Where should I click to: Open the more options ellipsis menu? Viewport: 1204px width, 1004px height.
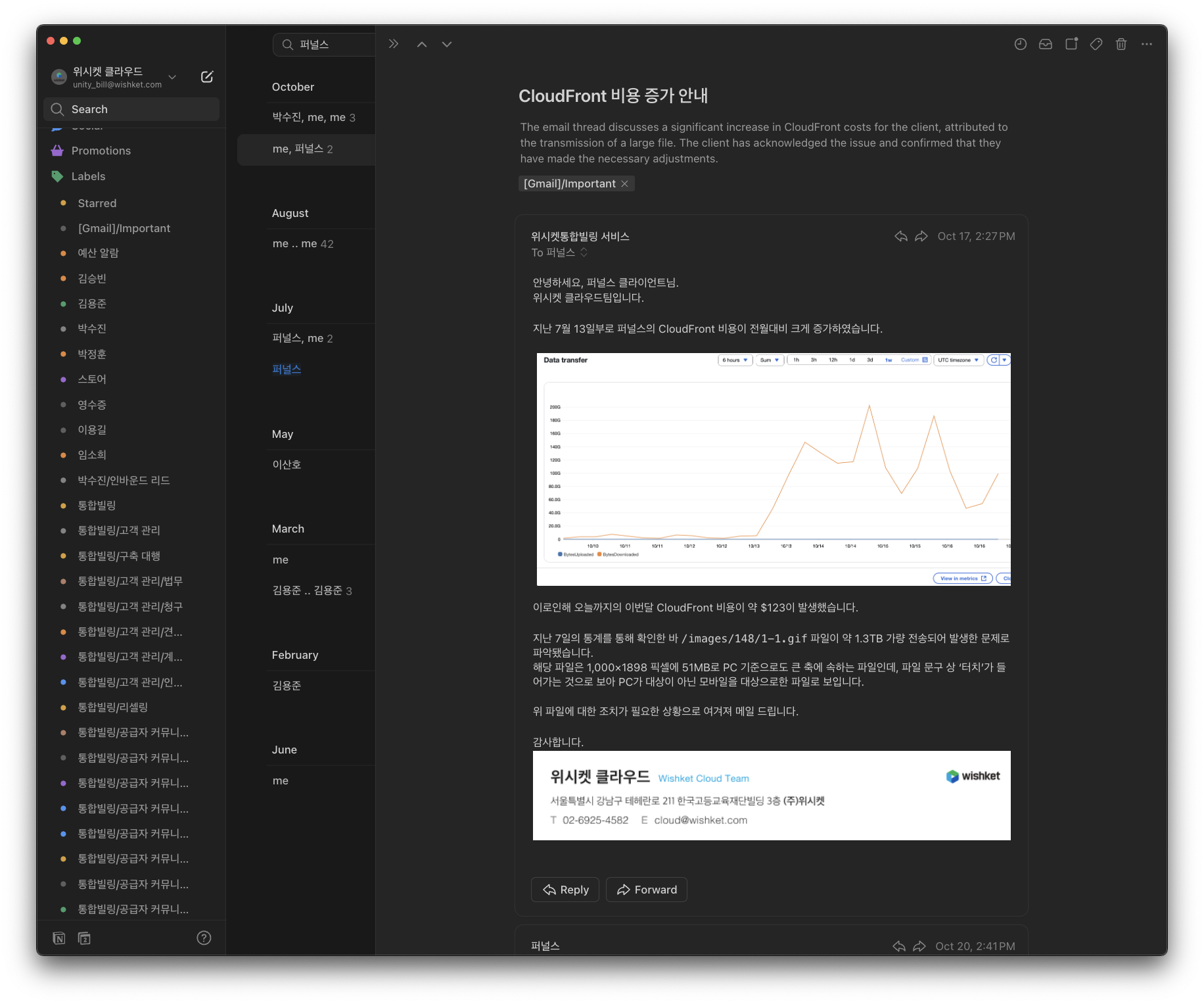(x=1147, y=44)
